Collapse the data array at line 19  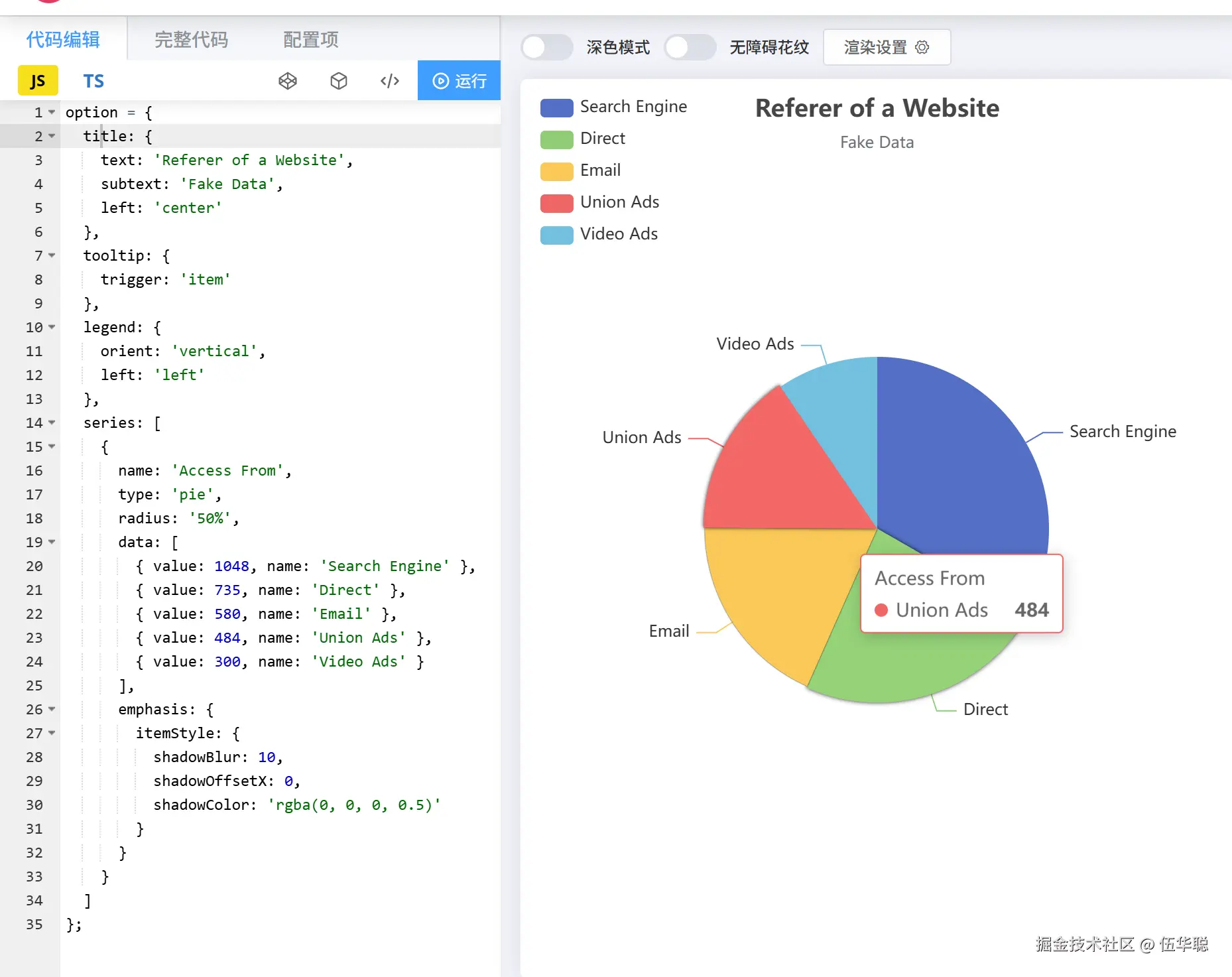[52, 542]
